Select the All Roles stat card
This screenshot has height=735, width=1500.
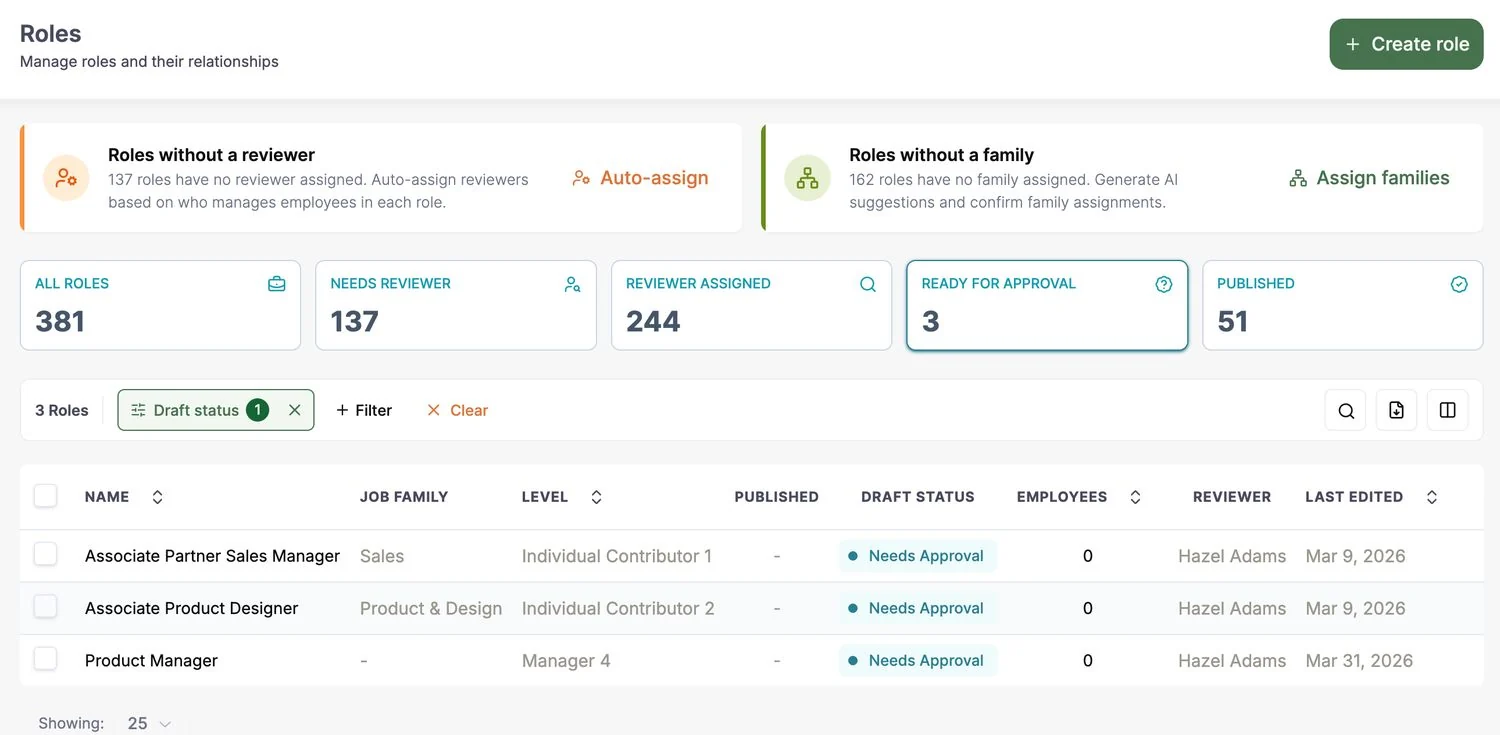(160, 305)
